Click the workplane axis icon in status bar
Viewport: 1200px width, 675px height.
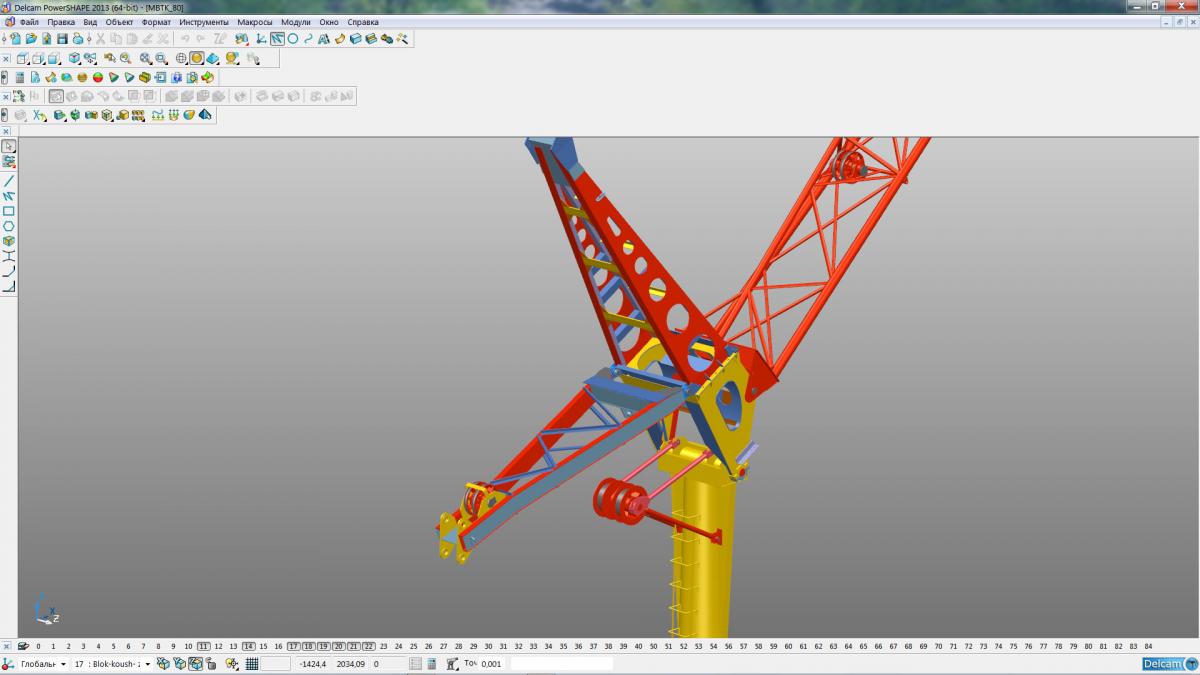click(x=7, y=663)
